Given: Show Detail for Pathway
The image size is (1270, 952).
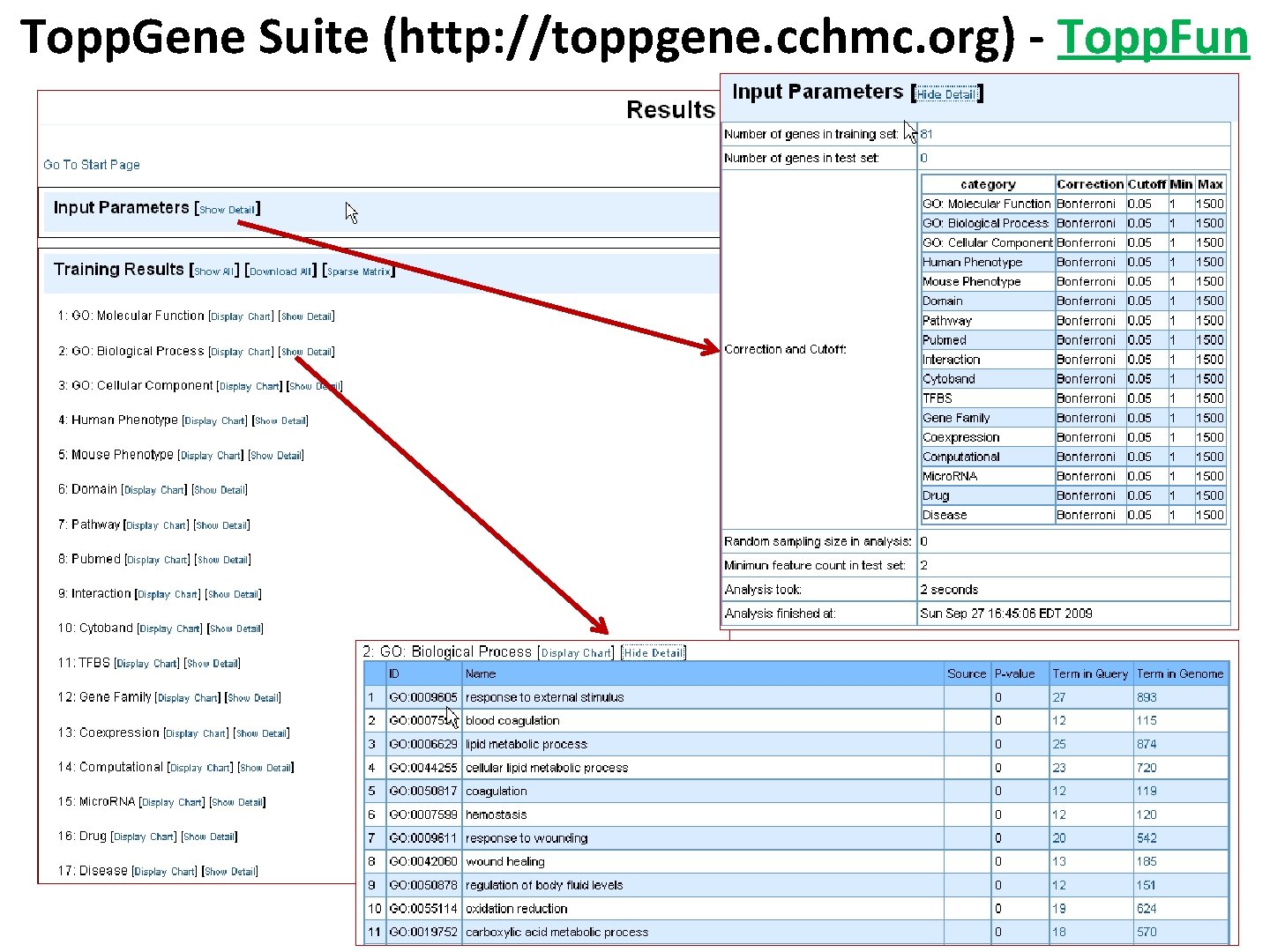Looking at the screenshot, I should point(222,525).
